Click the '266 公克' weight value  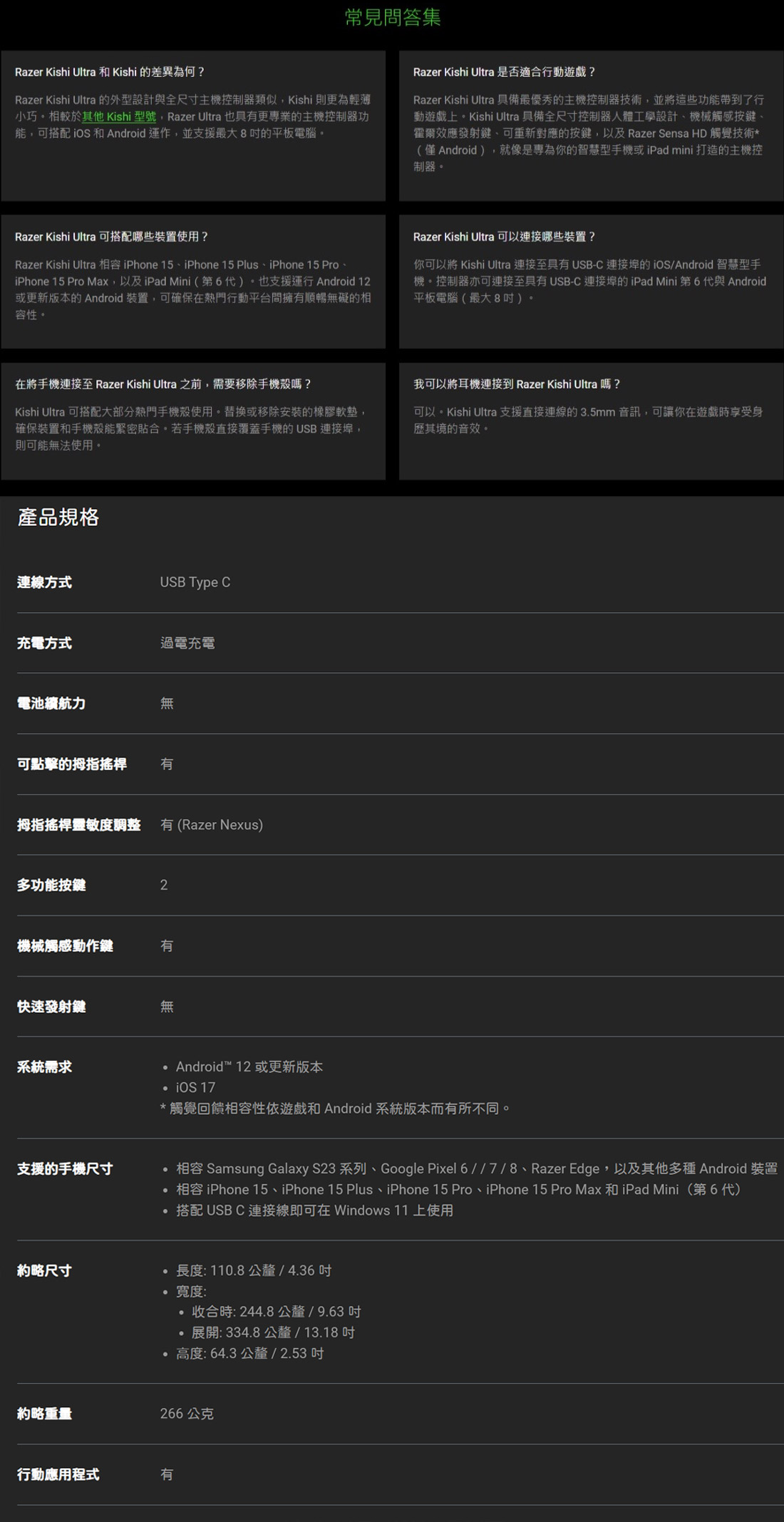coord(187,1414)
